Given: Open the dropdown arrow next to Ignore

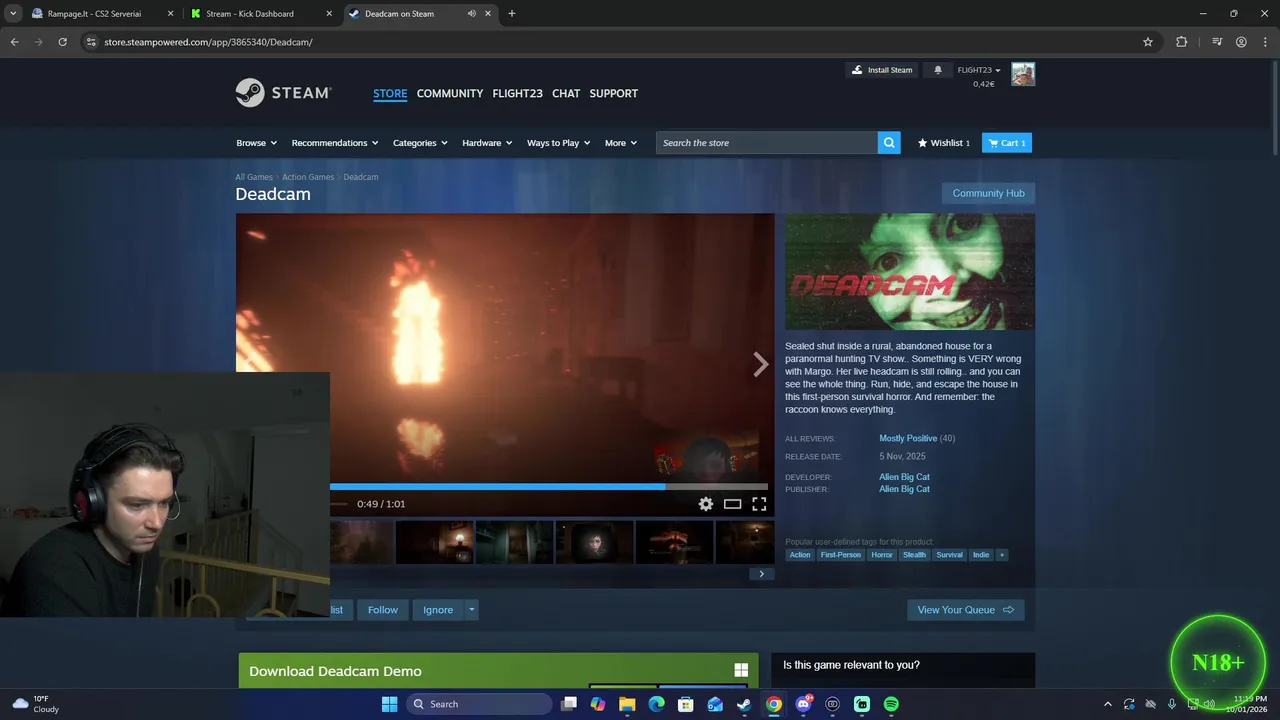Looking at the screenshot, I should [471, 610].
